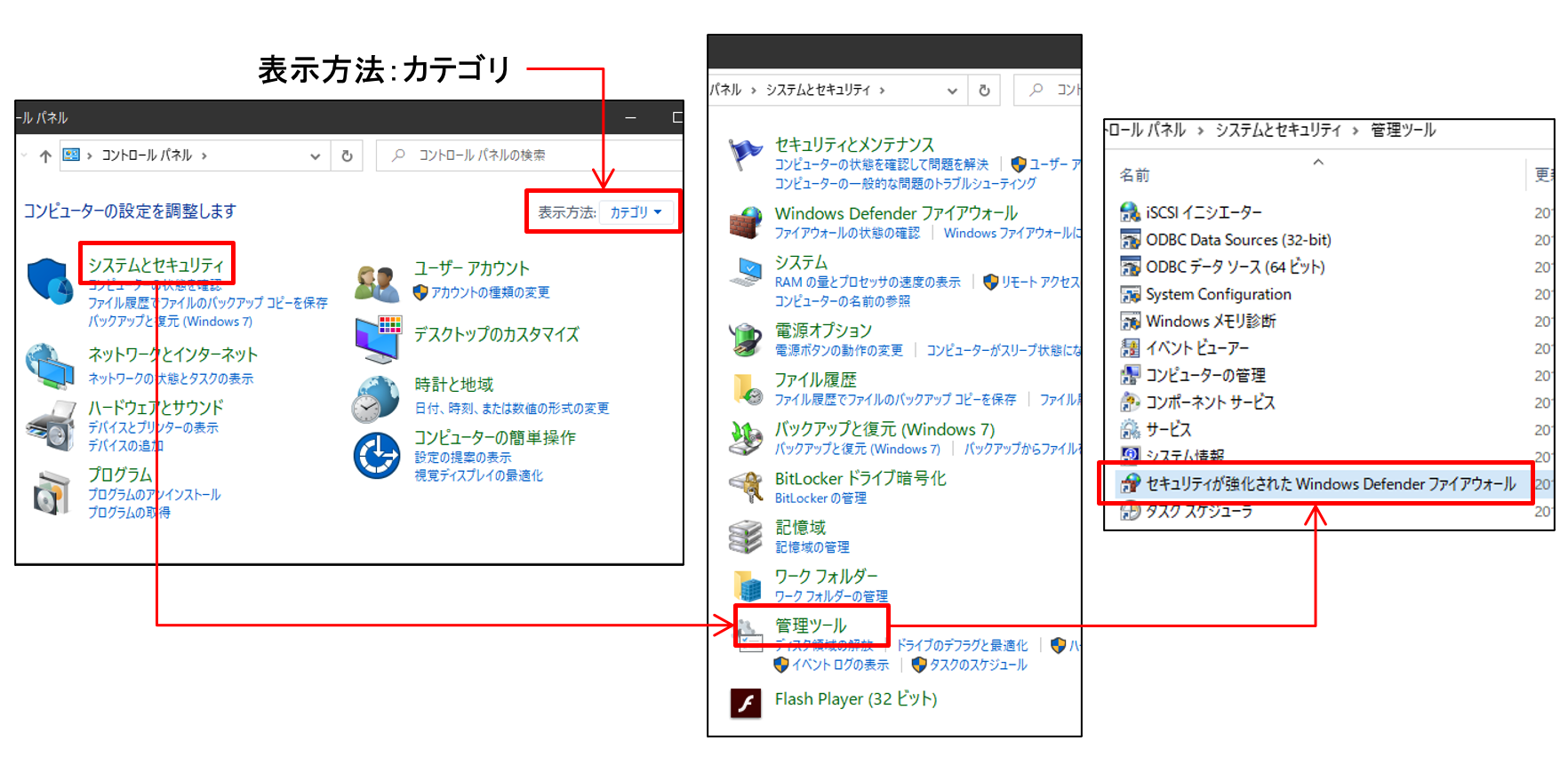Open 管理ツール link in middle window
The image size is (1568, 757).
click(x=811, y=626)
